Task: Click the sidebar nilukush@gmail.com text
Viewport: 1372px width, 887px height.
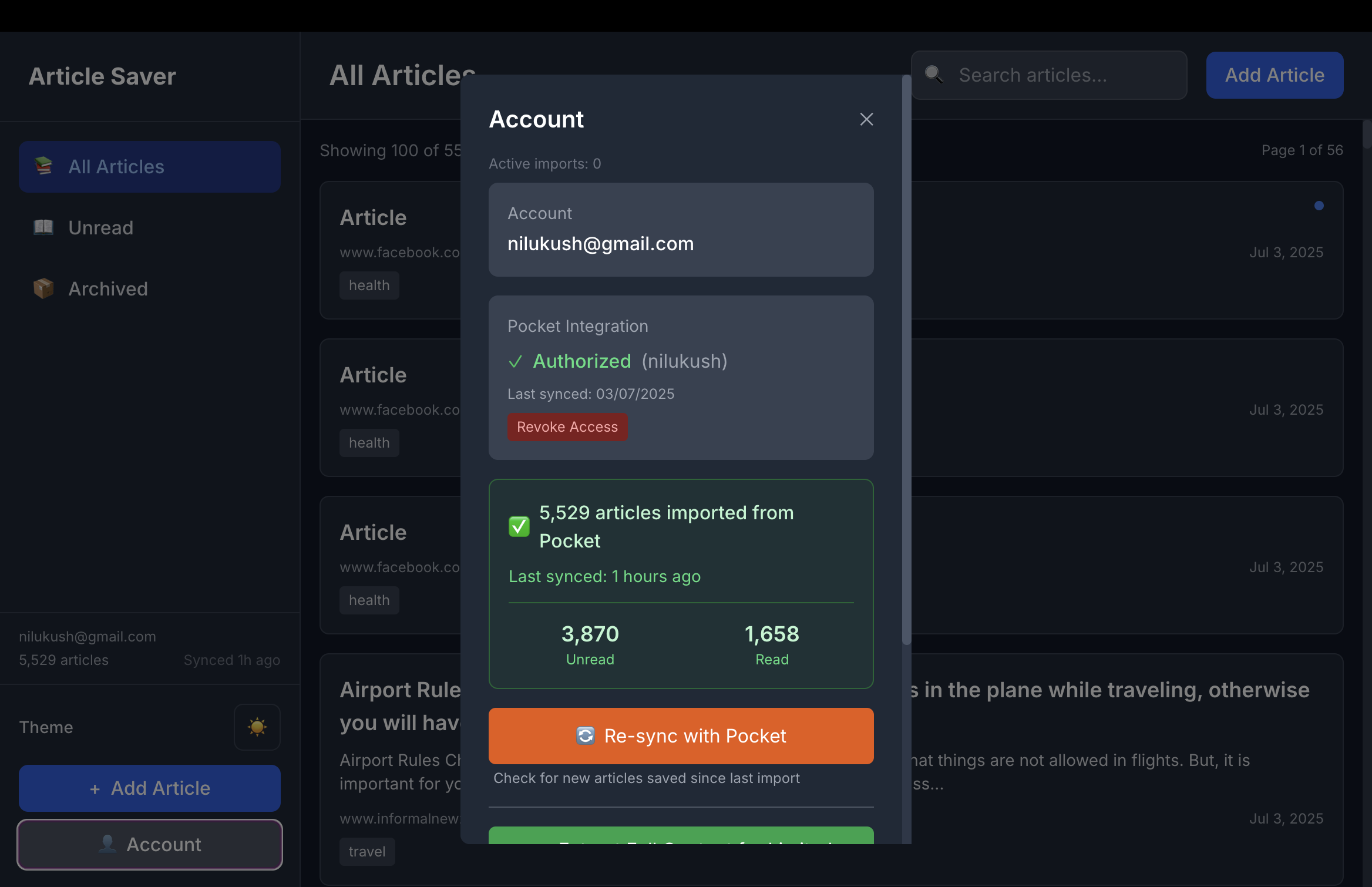Action: [88, 637]
